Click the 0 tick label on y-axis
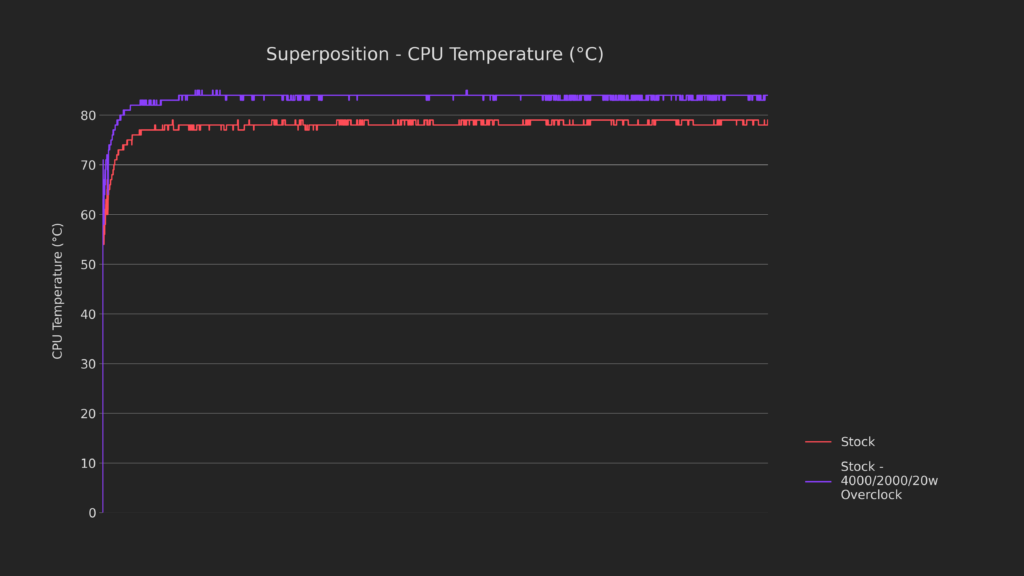Viewport: 1024px width, 576px height. (x=92, y=513)
